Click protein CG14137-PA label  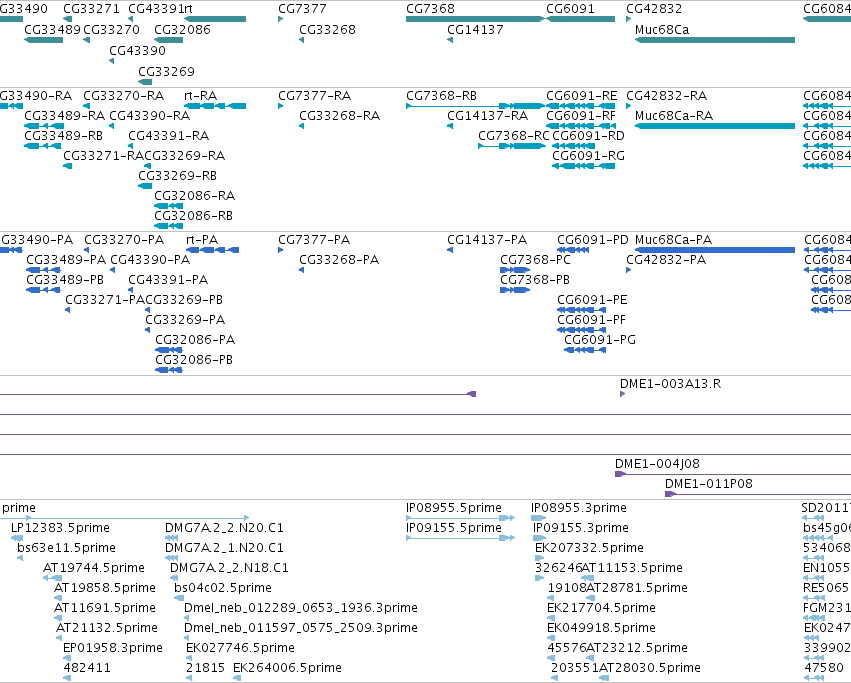click(487, 239)
